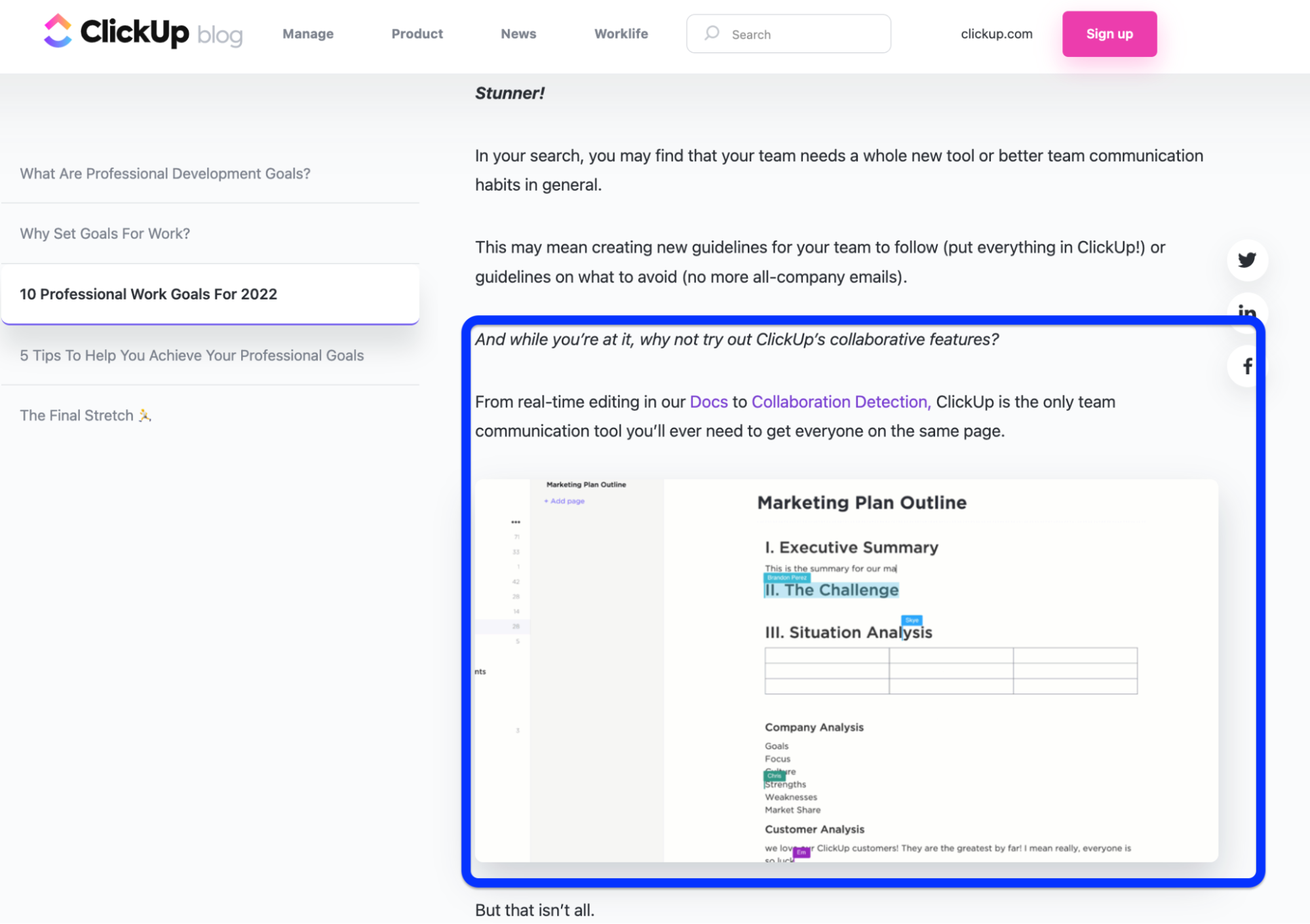Viewport: 1310px width, 924px height.
Task: Share article via Twitter icon
Action: coord(1246,260)
